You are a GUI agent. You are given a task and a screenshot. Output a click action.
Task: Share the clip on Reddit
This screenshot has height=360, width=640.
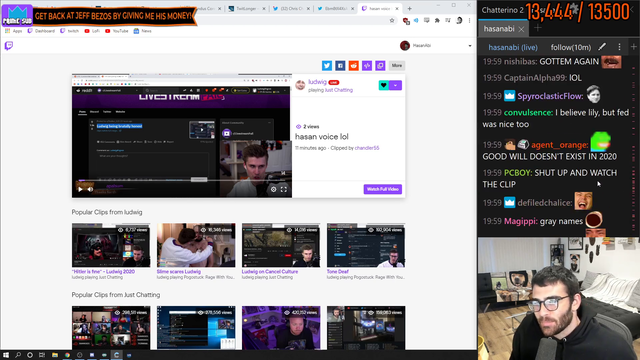353,65
